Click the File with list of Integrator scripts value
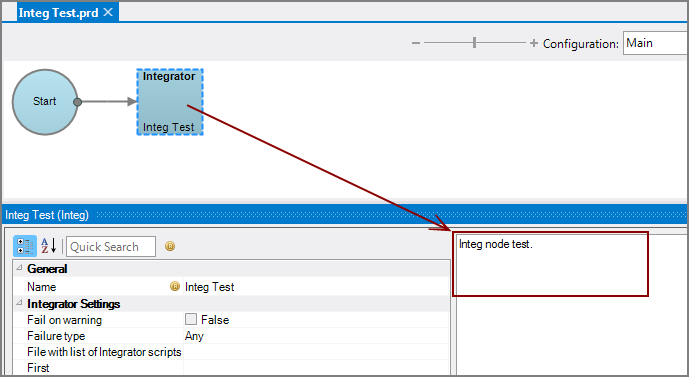689x377 pixels. pyautogui.click(x=316, y=352)
